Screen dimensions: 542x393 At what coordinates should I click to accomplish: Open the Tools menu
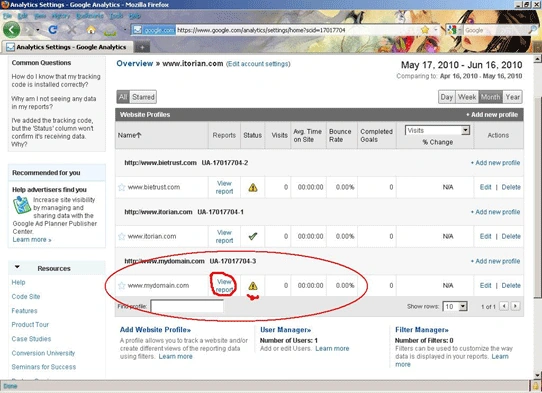click(116, 16)
